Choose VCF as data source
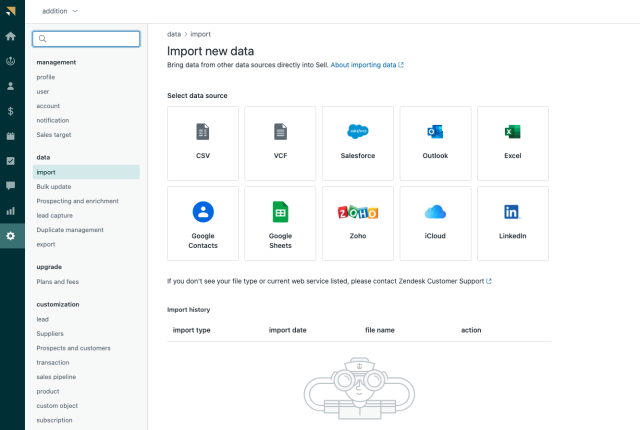Screen dimensions: 640x430 280,143
